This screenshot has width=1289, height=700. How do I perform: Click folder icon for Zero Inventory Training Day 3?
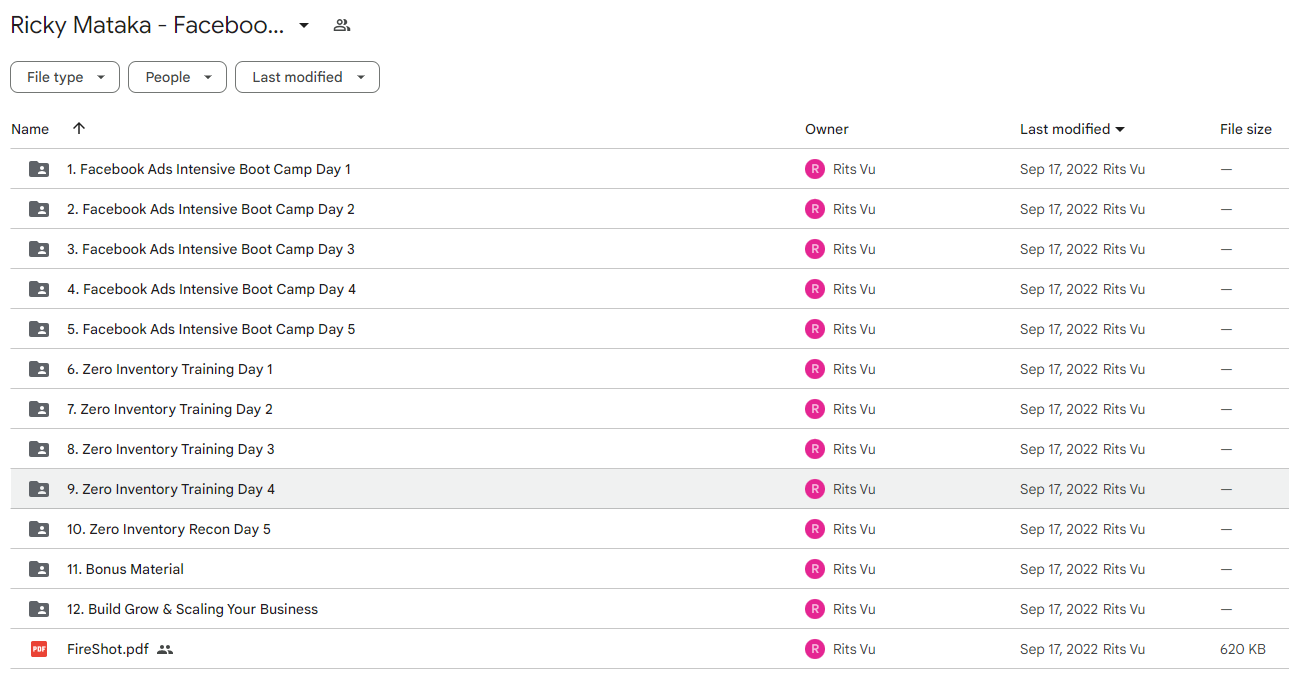coord(39,449)
